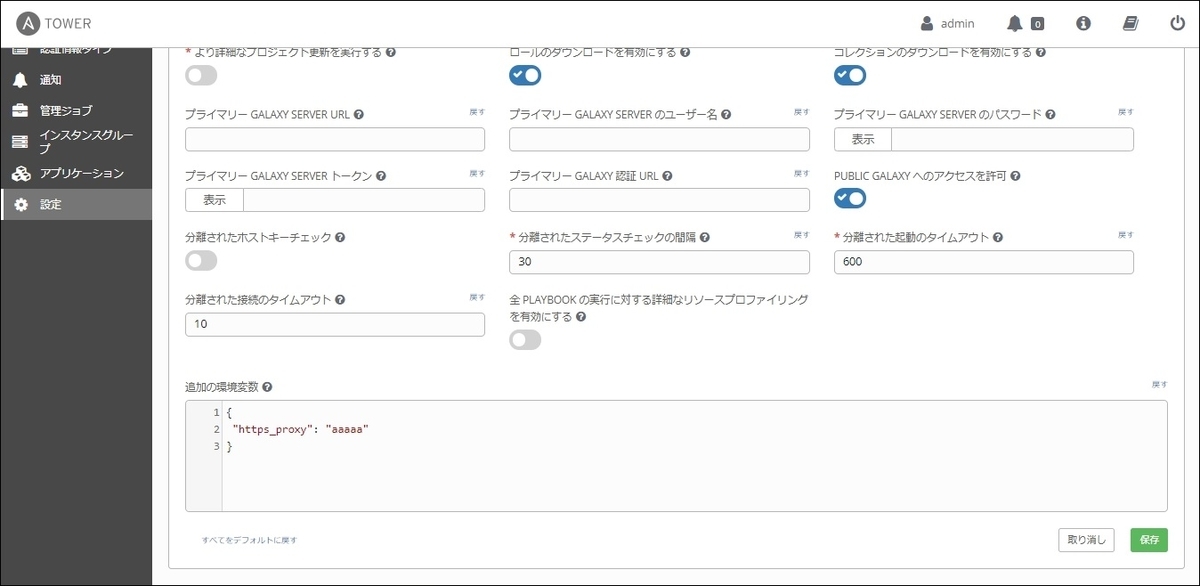Viewport: 1200px width, 586px height.
Task: Click the logout power icon
Action: tap(1177, 23)
